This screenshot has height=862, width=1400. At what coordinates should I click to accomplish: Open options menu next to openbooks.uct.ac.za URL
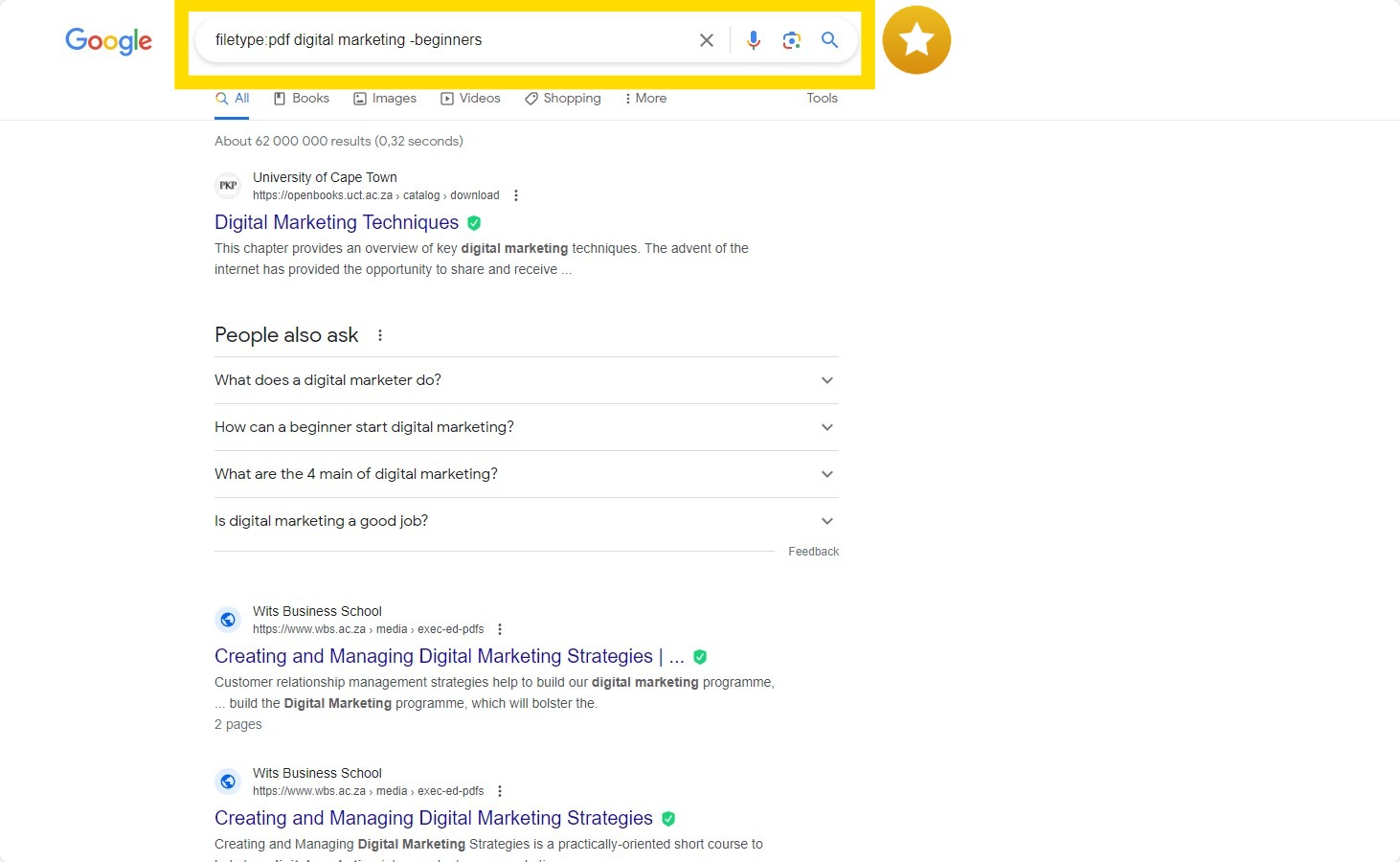516,195
